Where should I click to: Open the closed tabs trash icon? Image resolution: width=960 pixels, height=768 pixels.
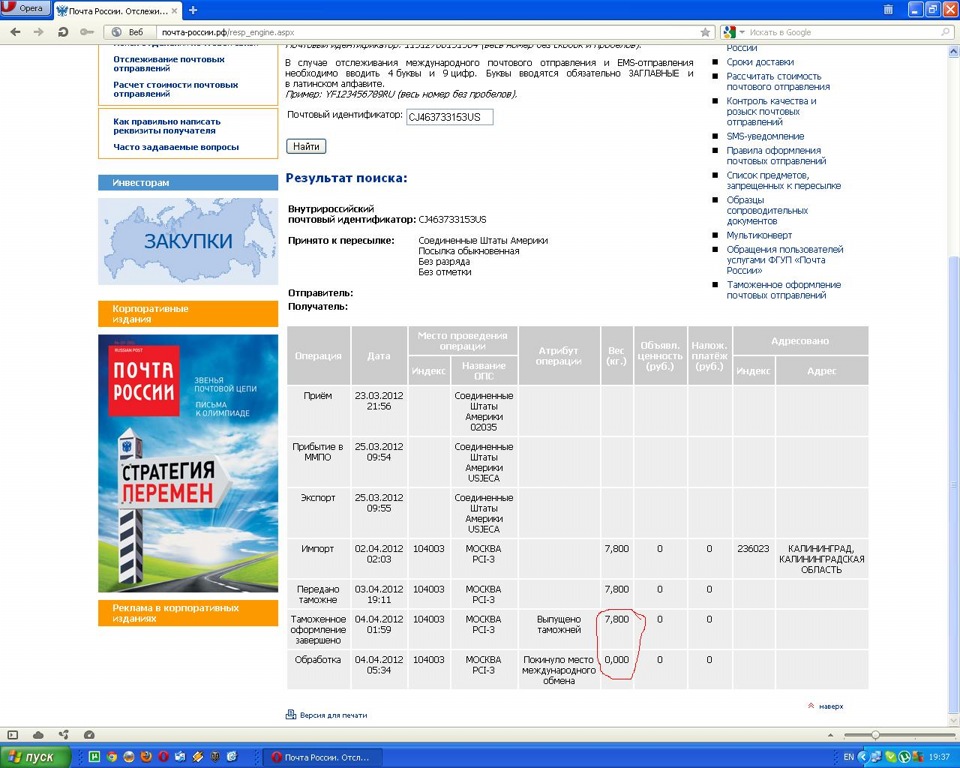point(888,9)
